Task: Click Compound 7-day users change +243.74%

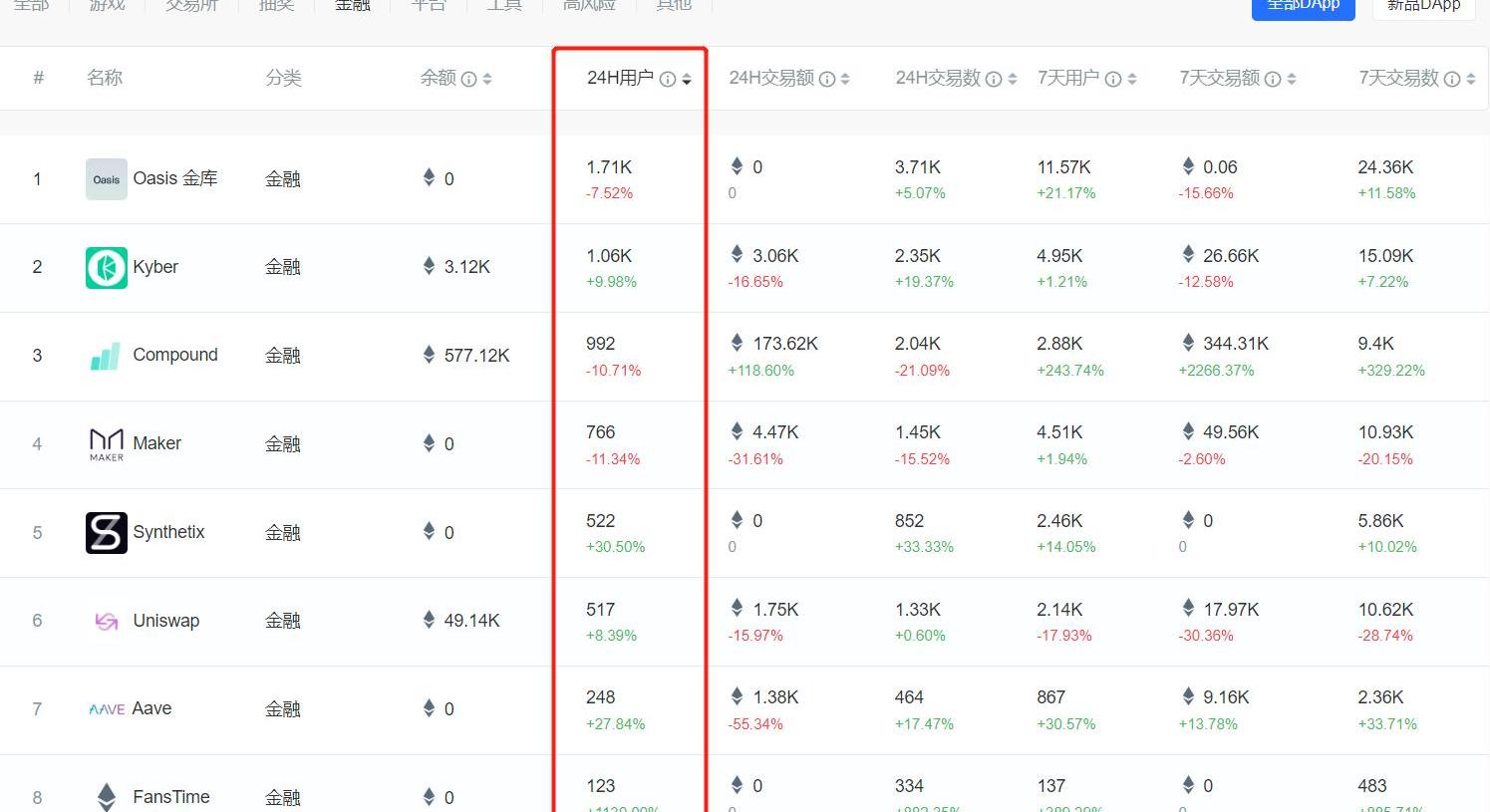Action: tap(1070, 371)
